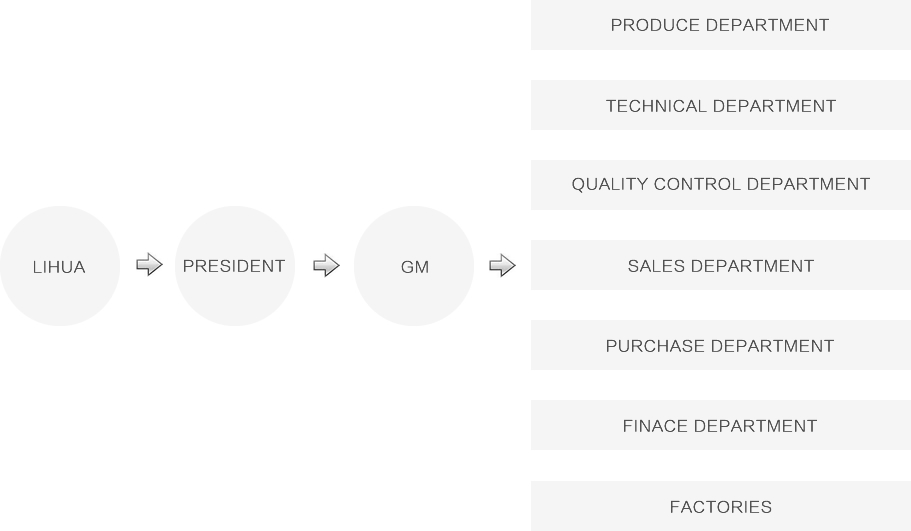
Task: Click the word PURCHASE in the chart
Action: pyautogui.click(x=655, y=346)
